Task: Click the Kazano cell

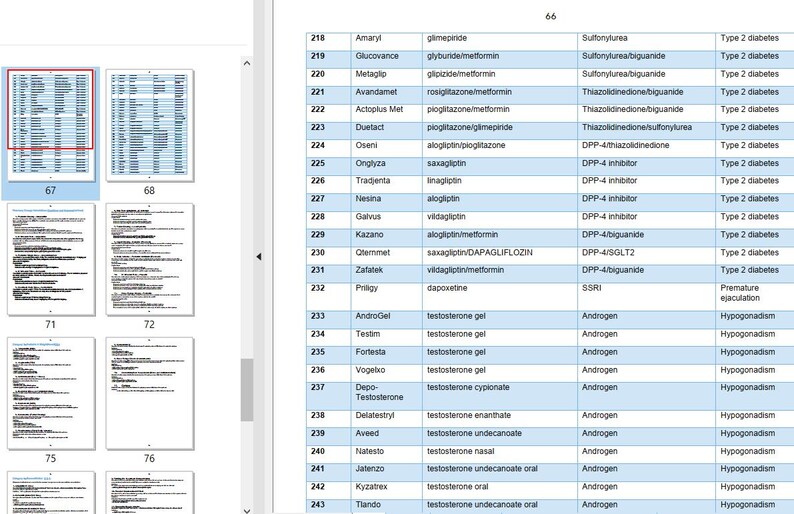Action: point(386,238)
